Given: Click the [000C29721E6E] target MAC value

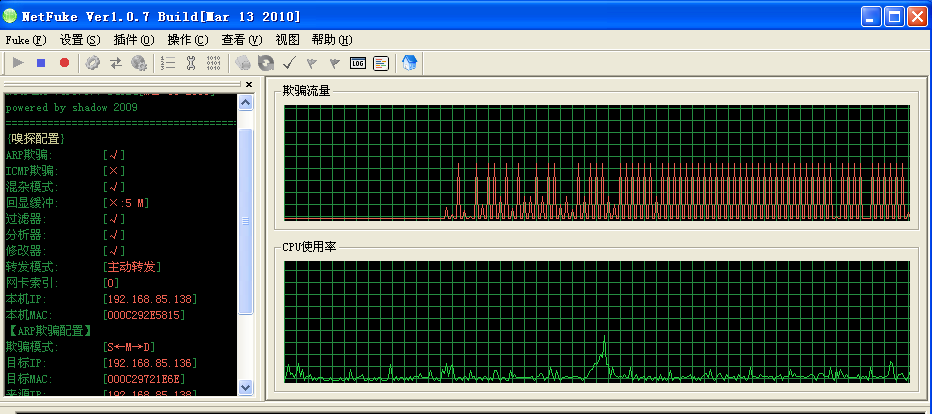Looking at the screenshot, I should [144, 378].
